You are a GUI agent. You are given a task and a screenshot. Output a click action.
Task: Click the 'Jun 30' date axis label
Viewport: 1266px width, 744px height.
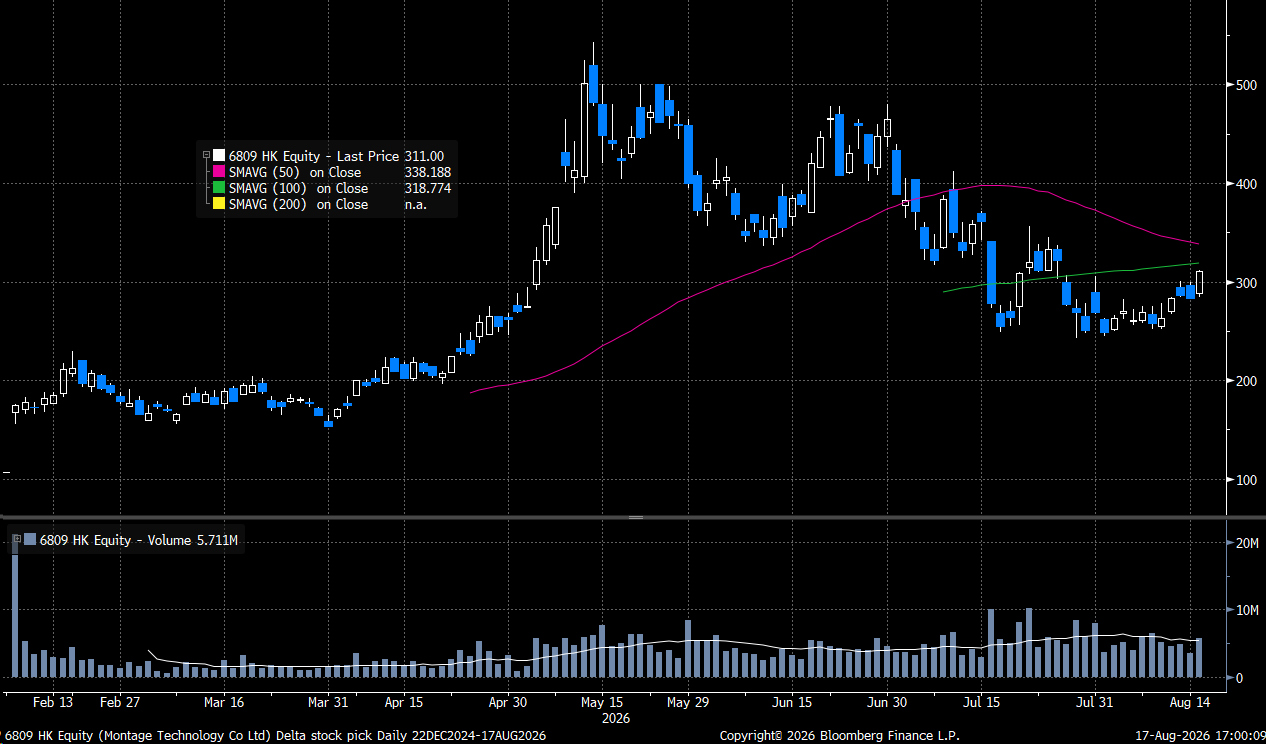887,702
